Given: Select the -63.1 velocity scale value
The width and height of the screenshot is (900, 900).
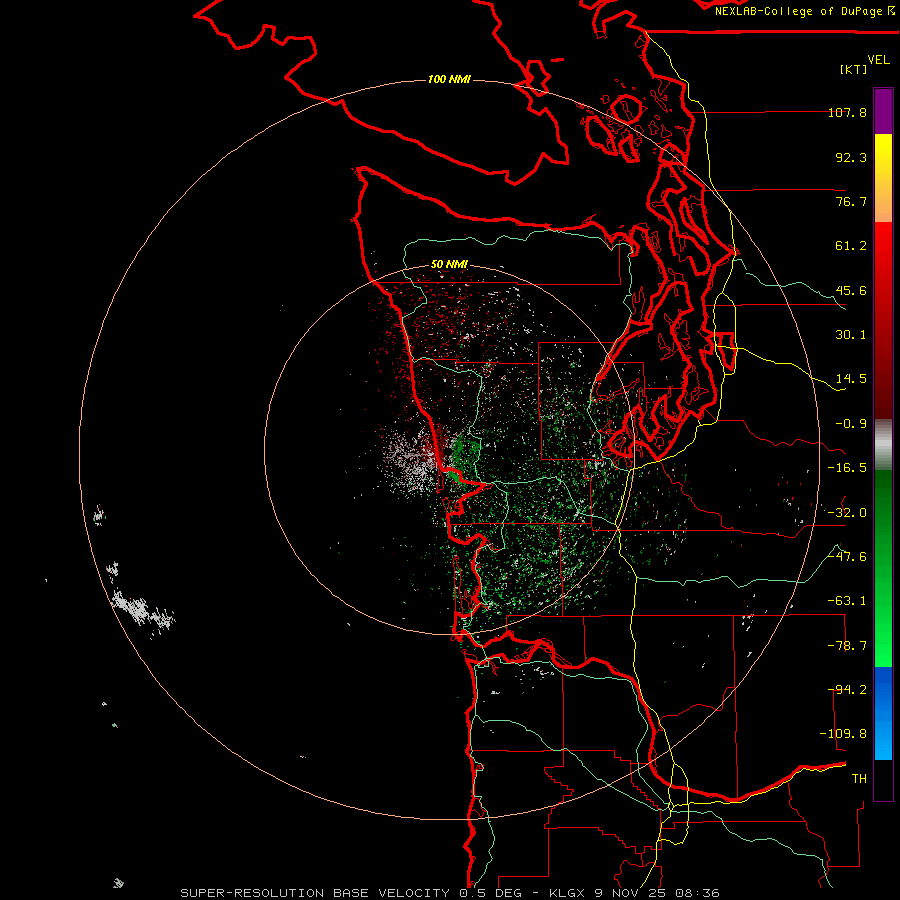Looking at the screenshot, I should pos(847,601).
